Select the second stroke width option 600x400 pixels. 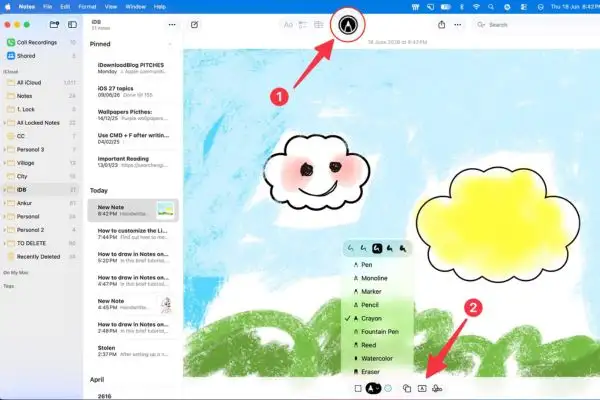[x=364, y=249]
